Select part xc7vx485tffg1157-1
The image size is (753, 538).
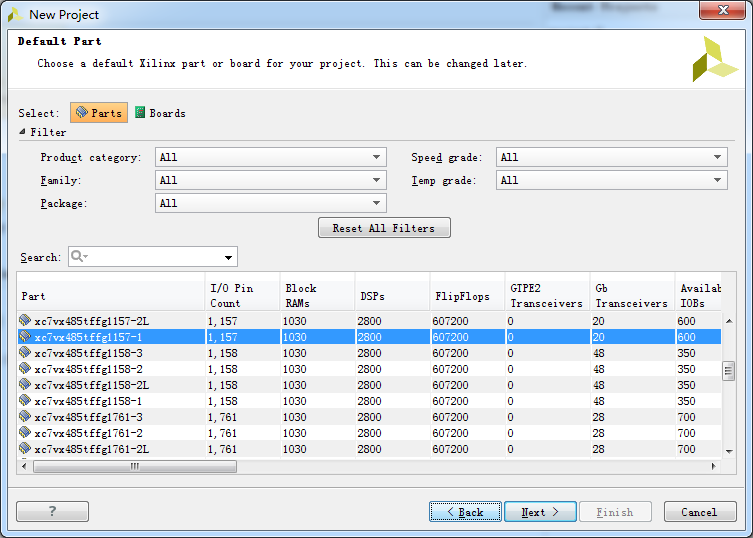(x=369, y=337)
